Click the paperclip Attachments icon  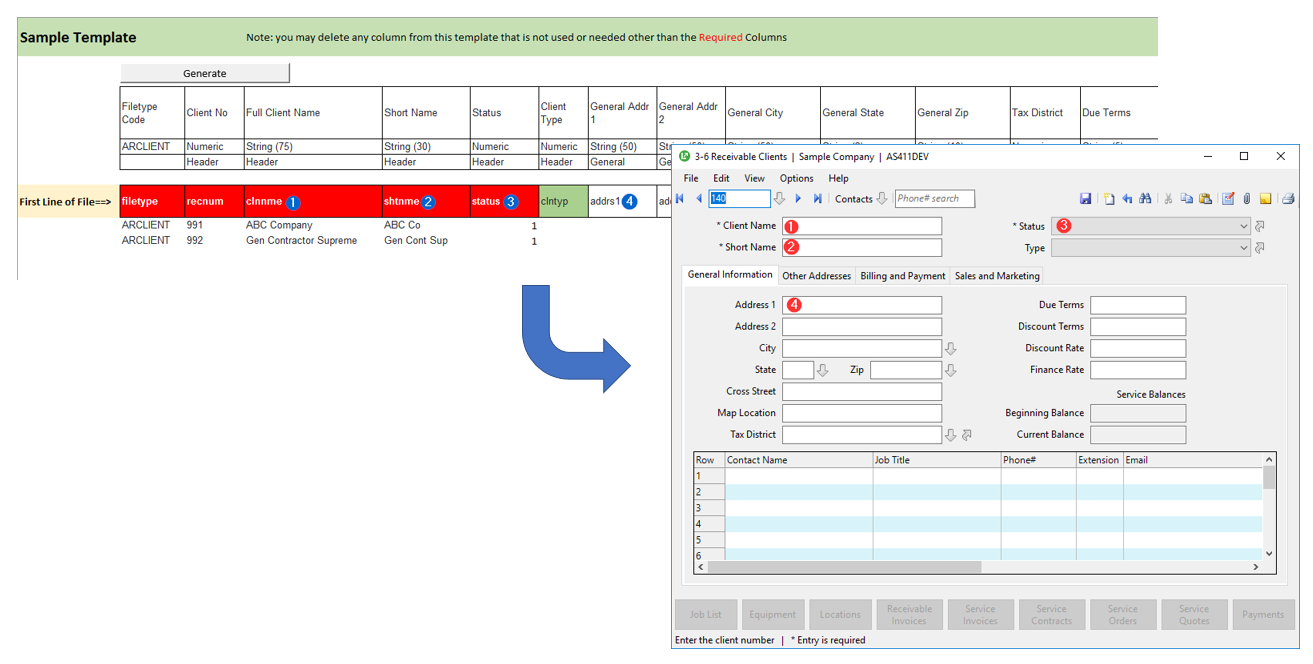pyautogui.click(x=1247, y=199)
